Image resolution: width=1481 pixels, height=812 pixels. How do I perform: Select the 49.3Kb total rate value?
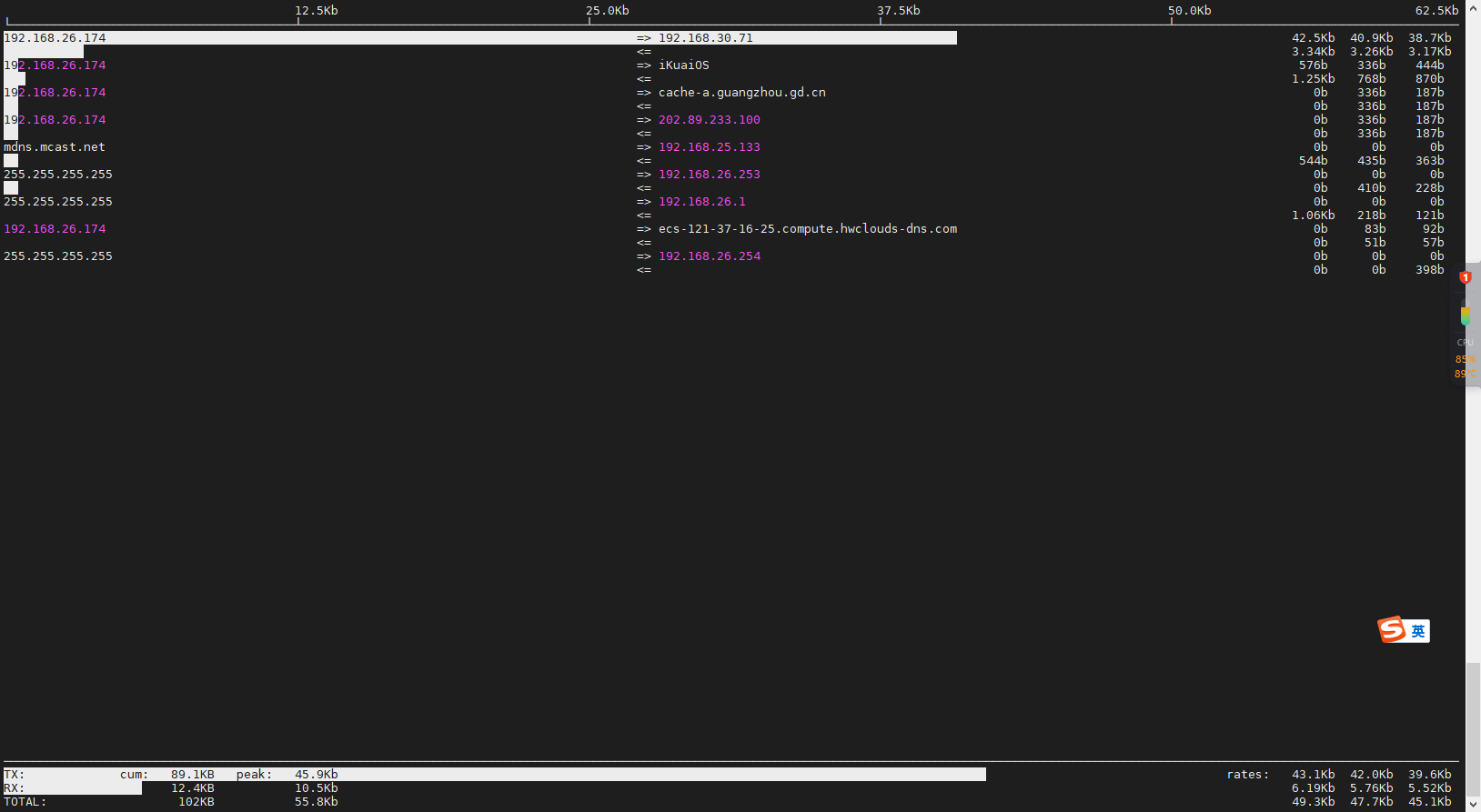[1314, 801]
